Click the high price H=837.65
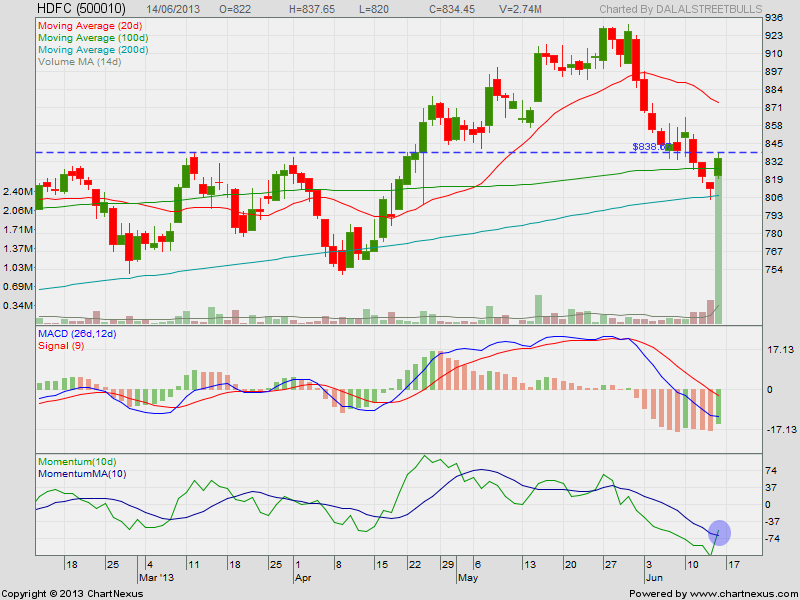Screen dimensions: 800x600 (x=312, y=9)
